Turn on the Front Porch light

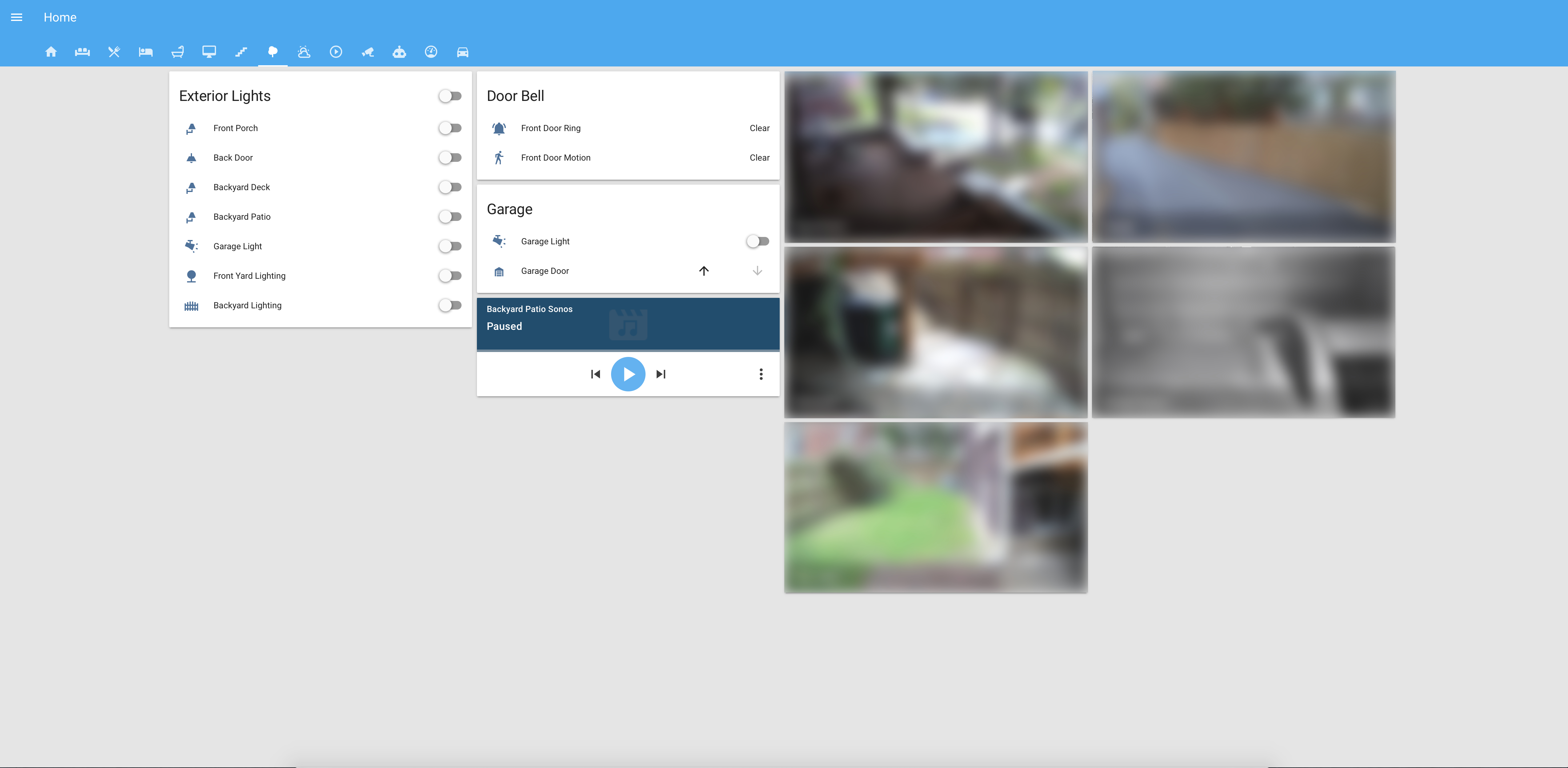[450, 128]
